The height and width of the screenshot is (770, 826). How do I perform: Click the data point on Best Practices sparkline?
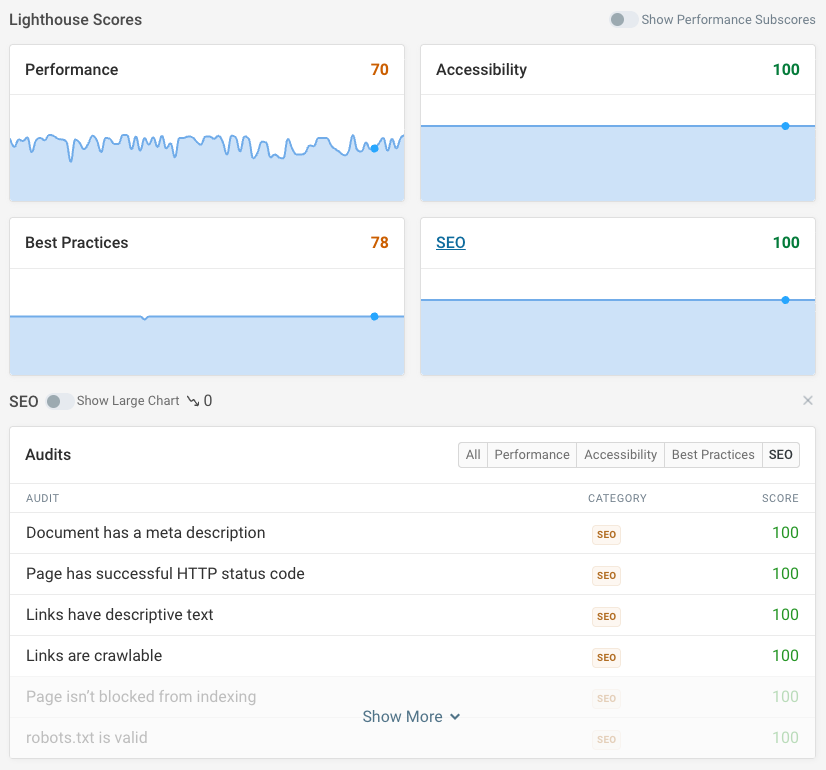374,316
